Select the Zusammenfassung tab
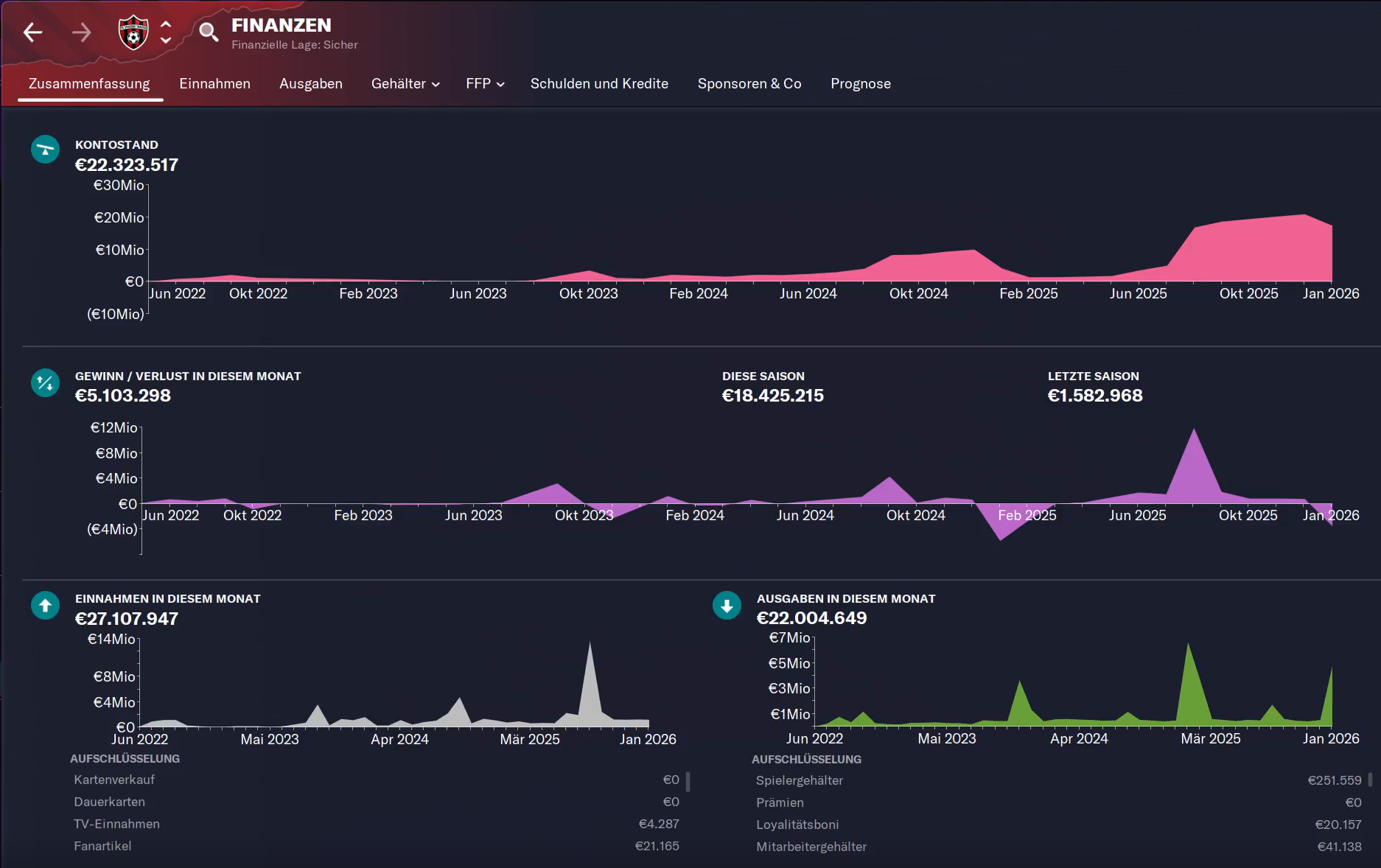Screen dimensions: 1381x868 point(89,84)
